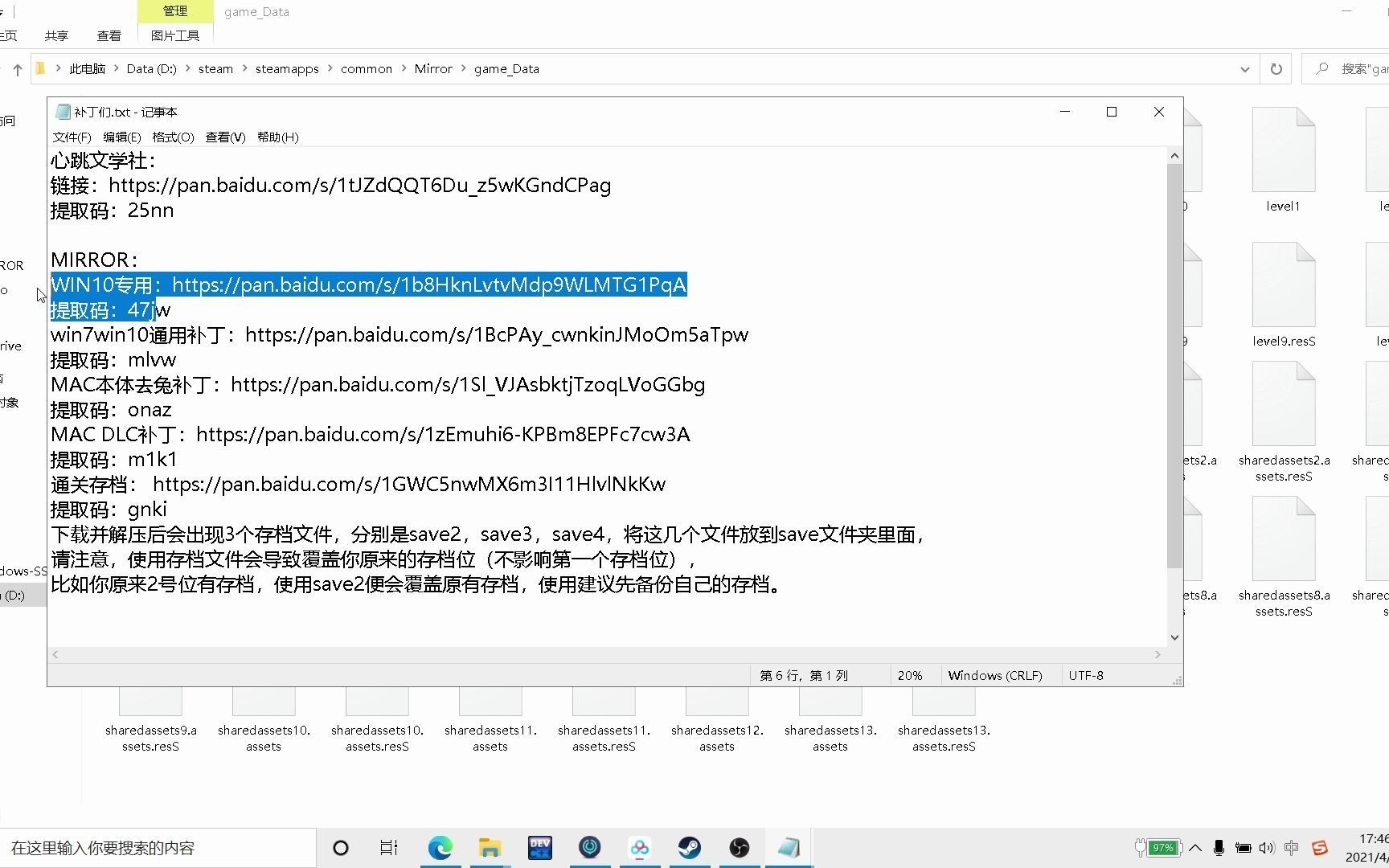
Task: Switch to Explorer 共享 ribbon tab
Action: point(56,35)
